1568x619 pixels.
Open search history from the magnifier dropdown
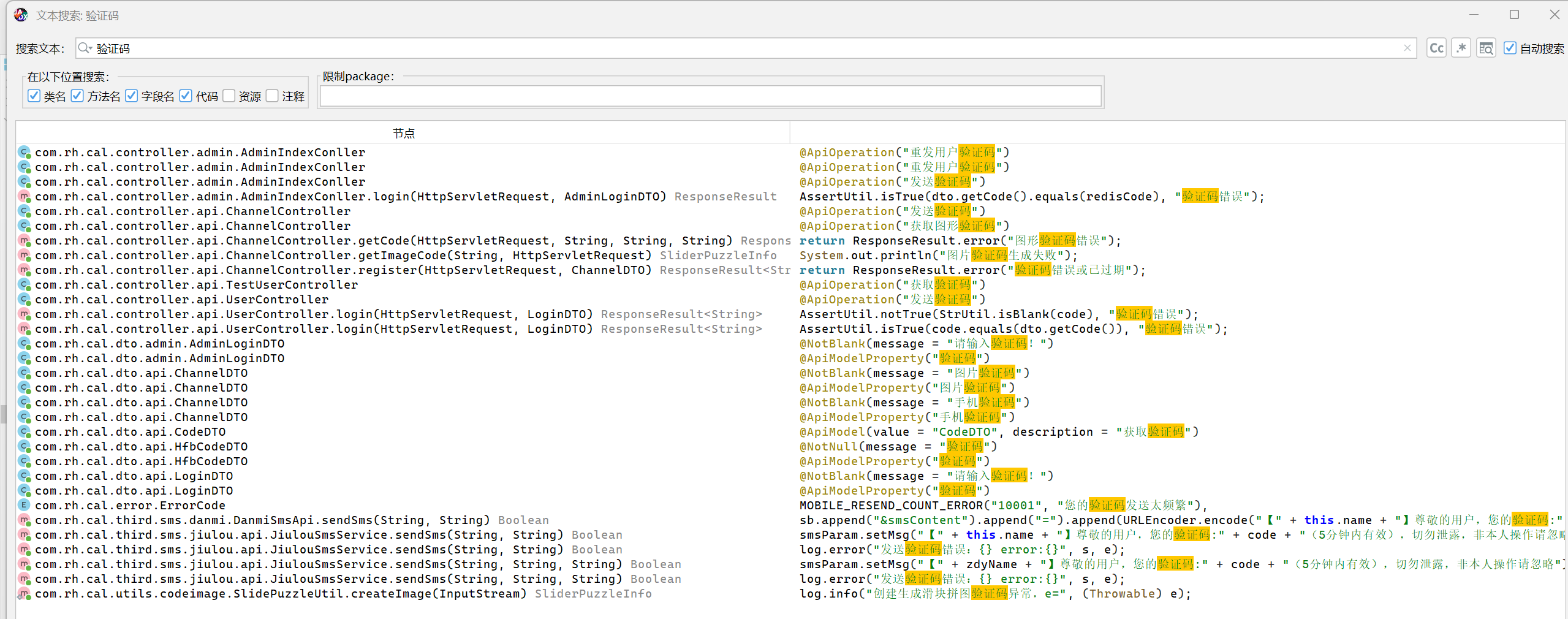coord(85,48)
